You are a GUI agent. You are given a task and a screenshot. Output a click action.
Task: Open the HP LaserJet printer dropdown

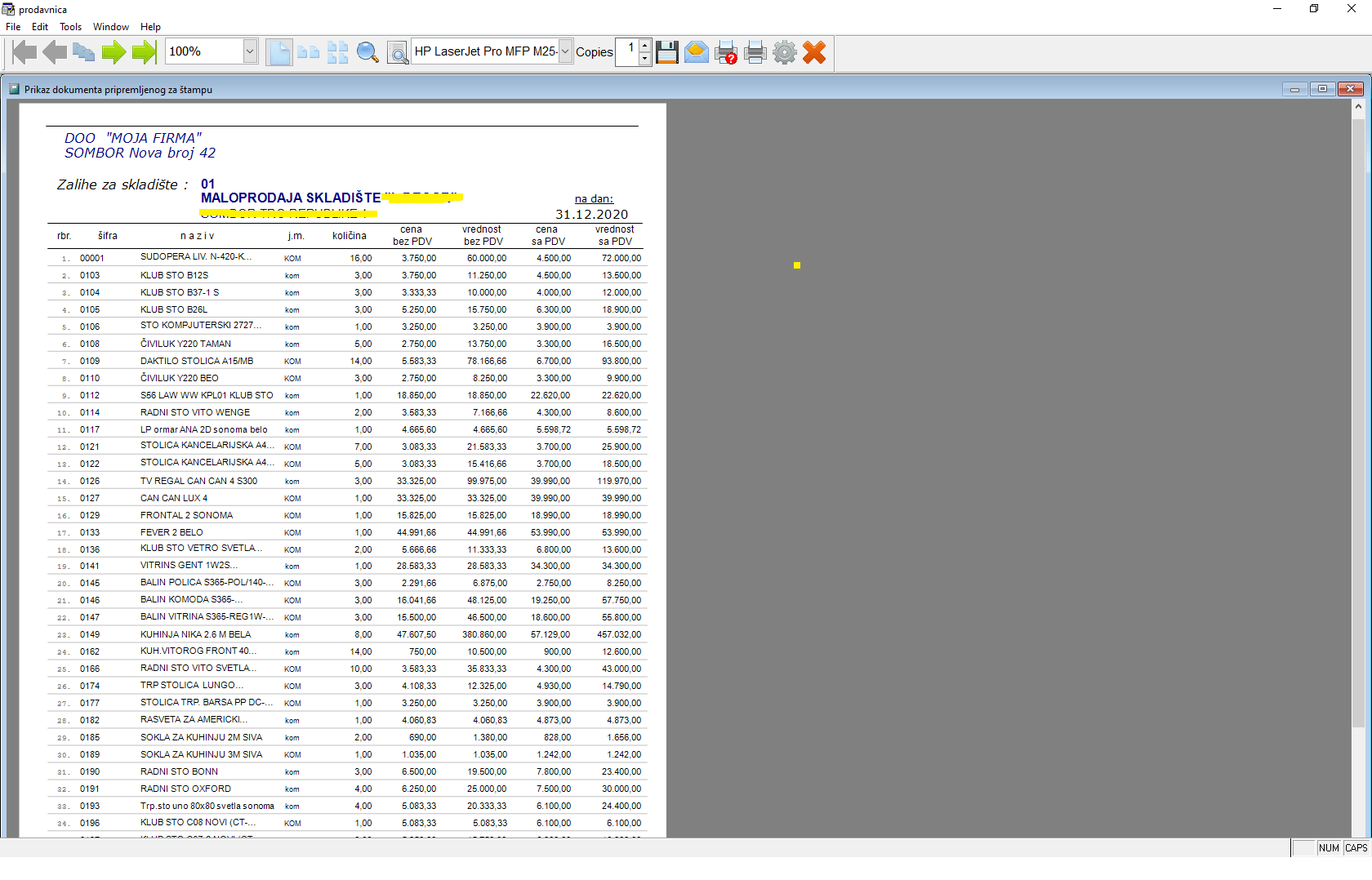pyautogui.click(x=564, y=51)
